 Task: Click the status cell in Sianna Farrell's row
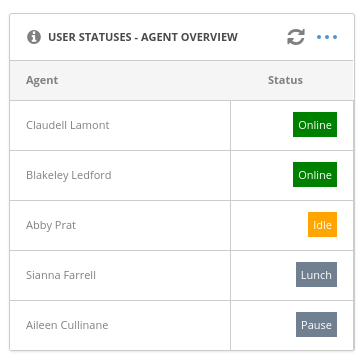(292, 275)
